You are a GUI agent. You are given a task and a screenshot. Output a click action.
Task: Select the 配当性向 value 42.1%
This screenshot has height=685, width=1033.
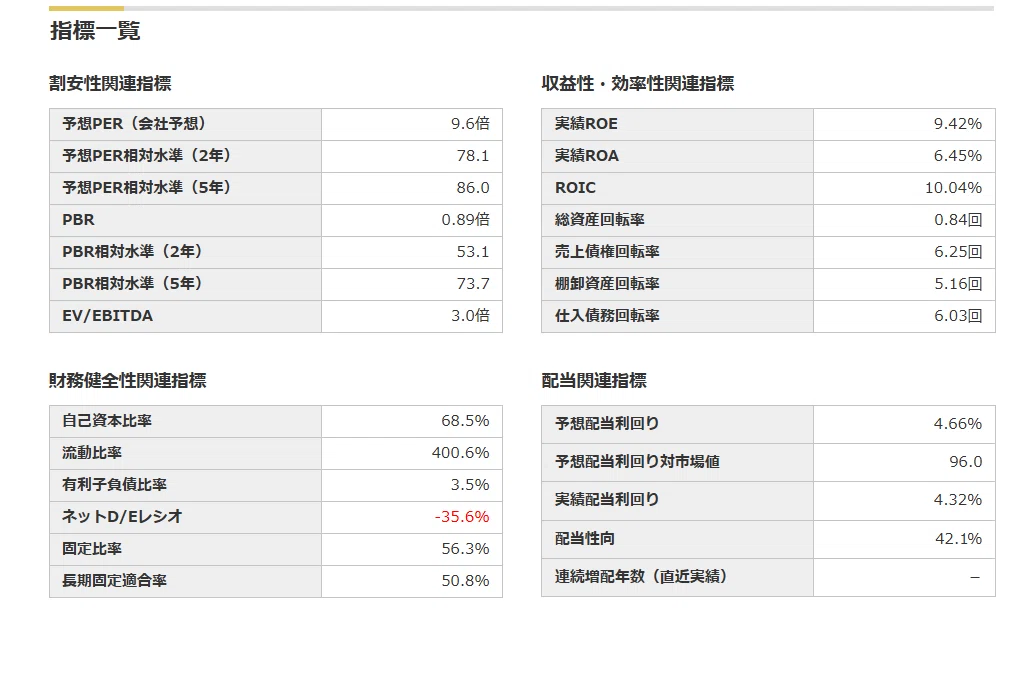tap(959, 539)
